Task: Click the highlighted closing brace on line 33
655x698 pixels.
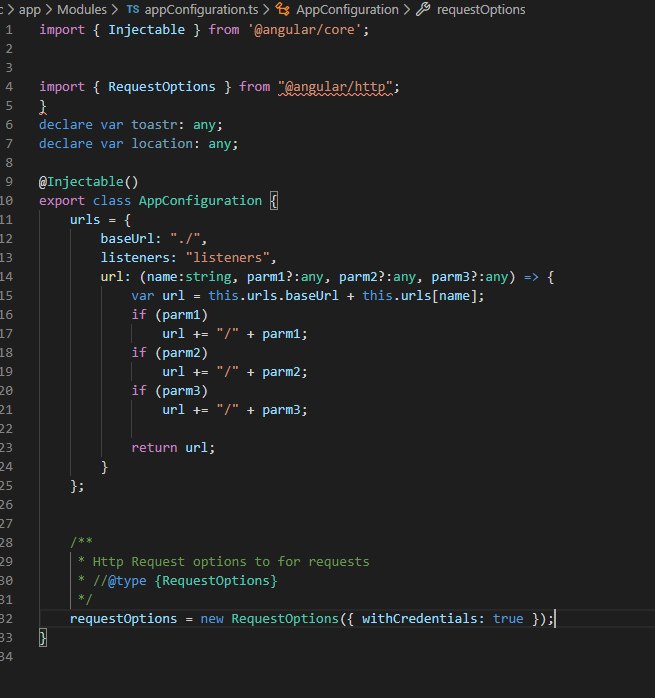Action: click(x=43, y=638)
